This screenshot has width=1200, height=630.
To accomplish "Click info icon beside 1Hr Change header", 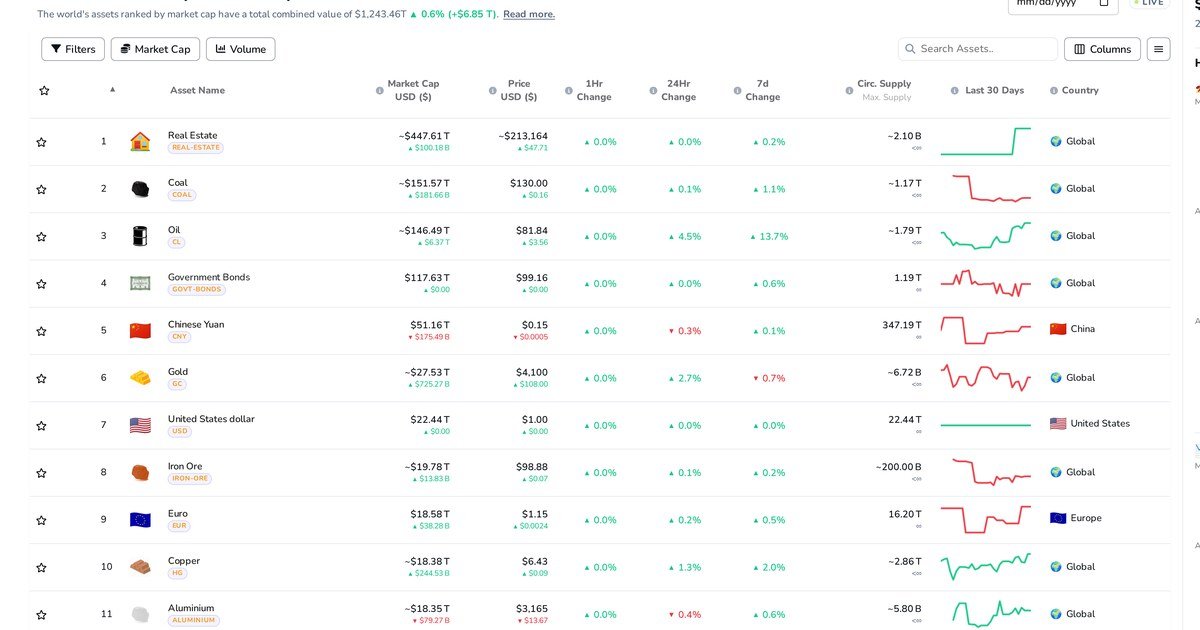I will click(x=568, y=91).
